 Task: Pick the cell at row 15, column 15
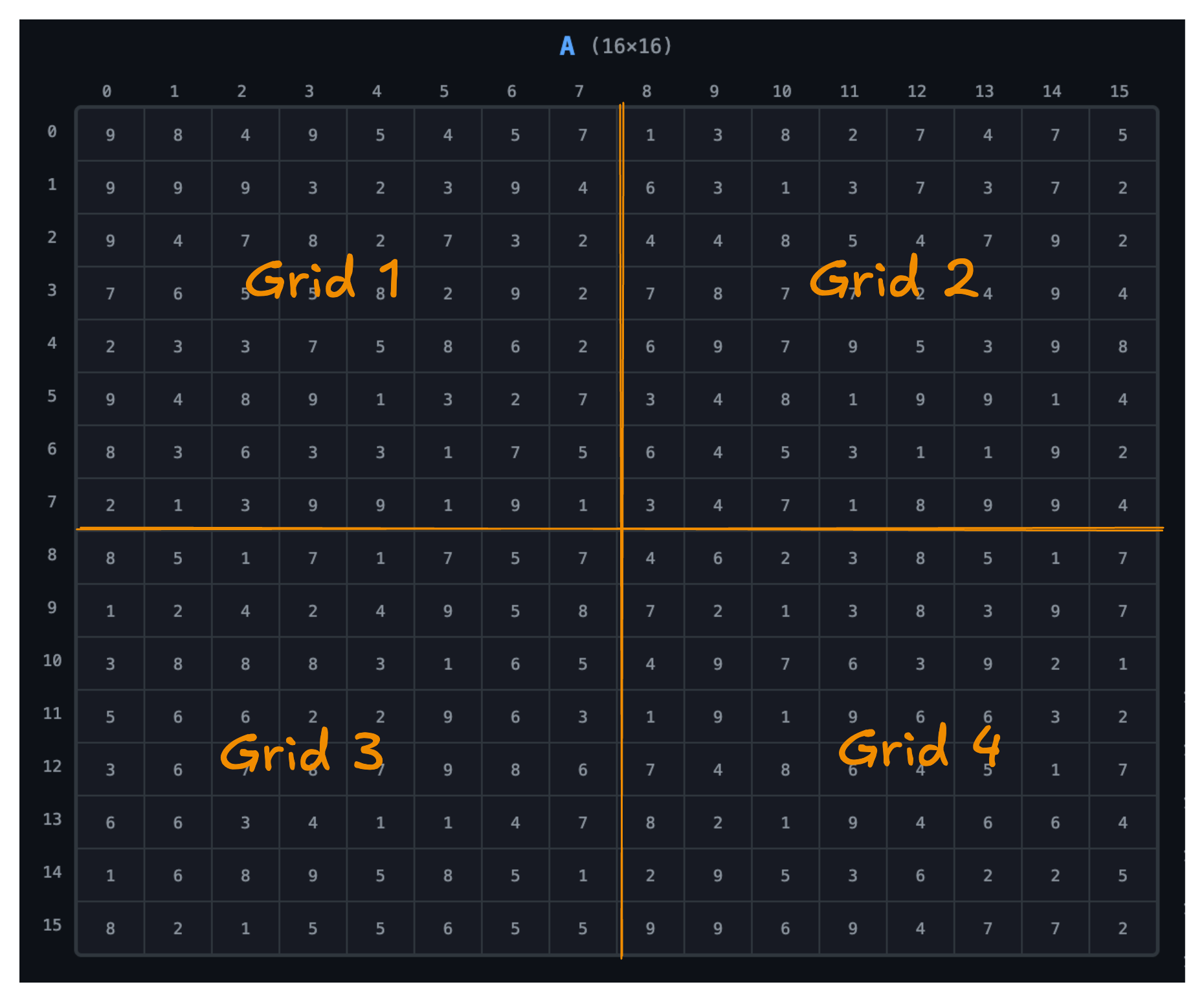point(1123,928)
